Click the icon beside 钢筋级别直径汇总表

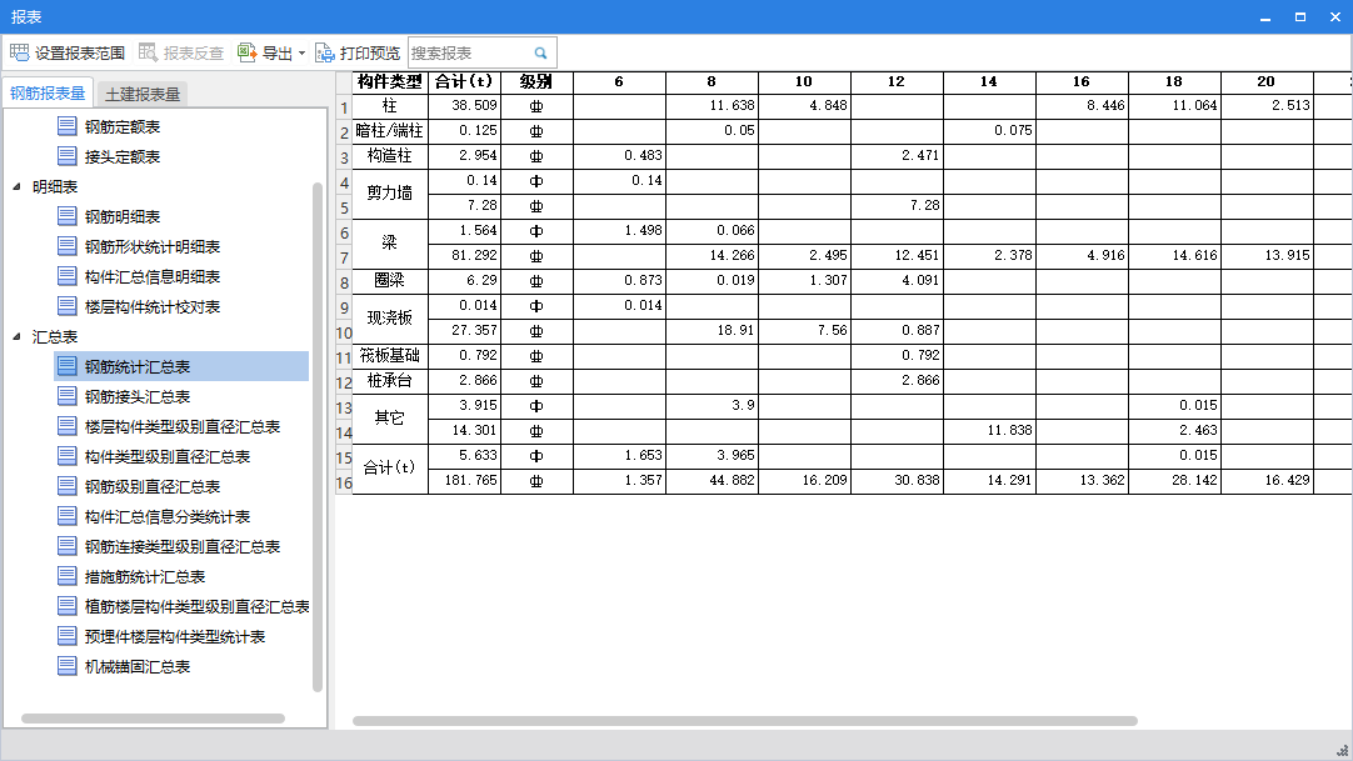coord(67,486)
